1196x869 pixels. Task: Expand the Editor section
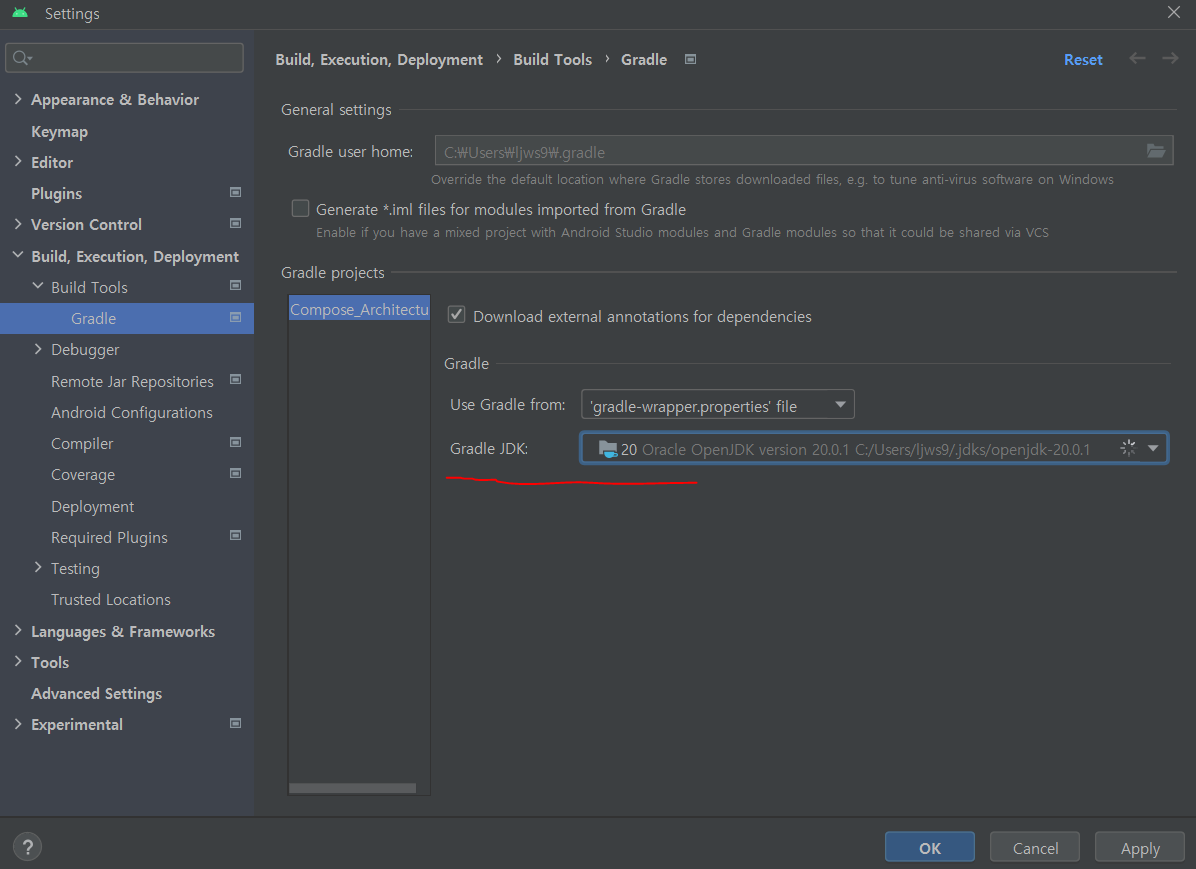pos(18,162)
